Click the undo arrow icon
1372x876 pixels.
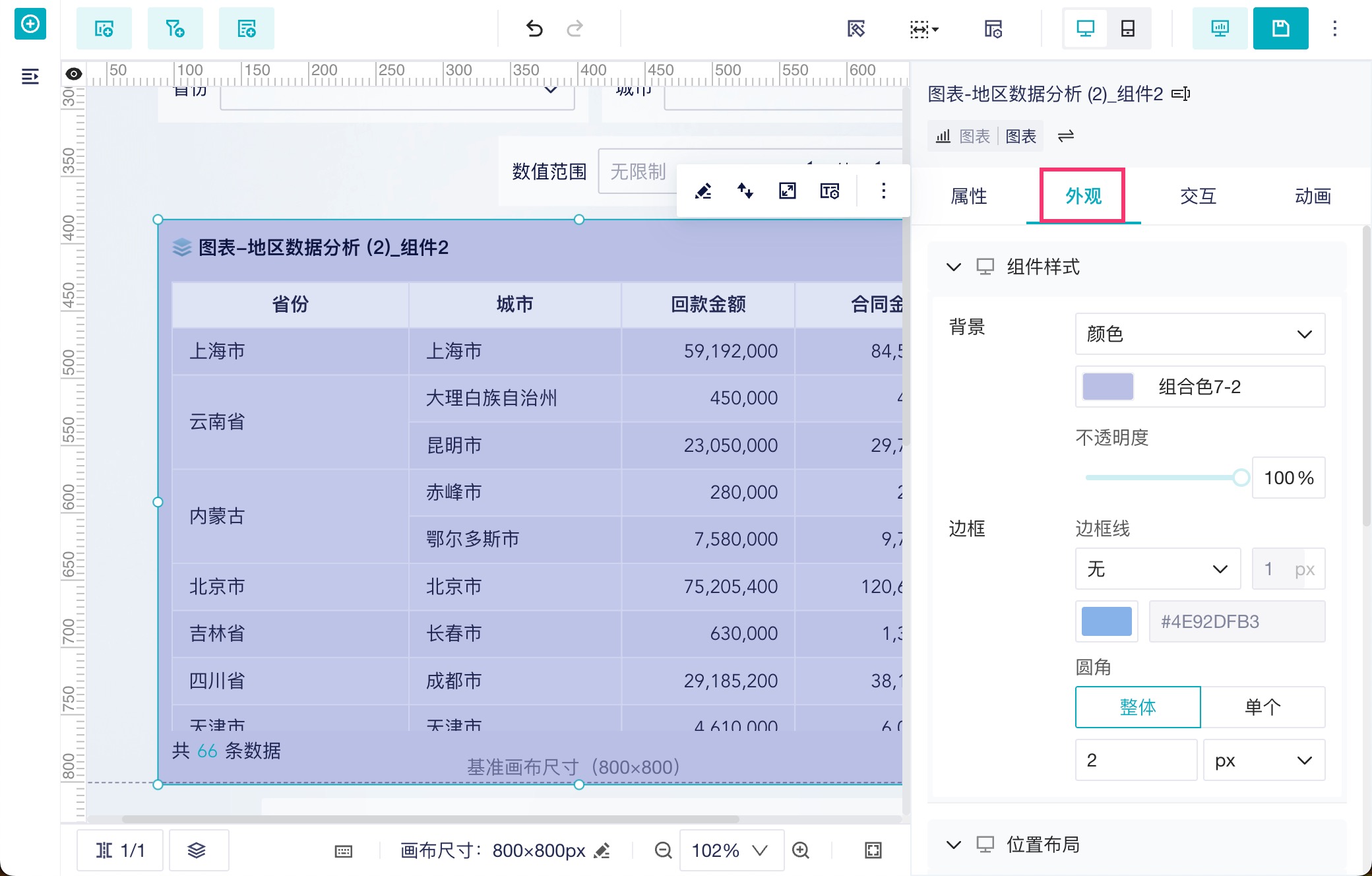(x=534, y=28)
